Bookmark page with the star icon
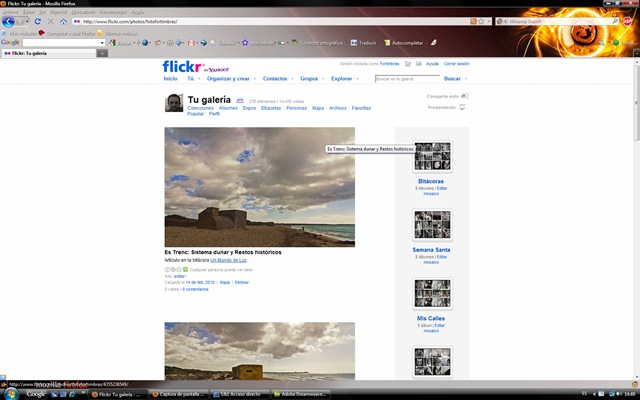Viewport: 640px width, 400px height. coord(481,21)
